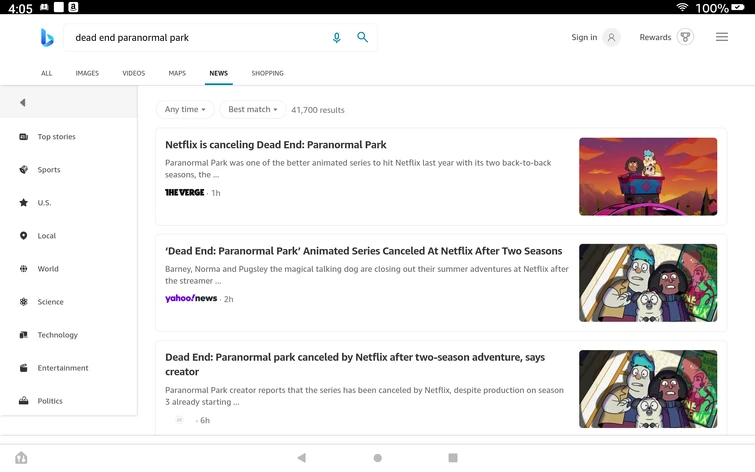Collapse the sidebar with the left arrow

coord(22,102)
